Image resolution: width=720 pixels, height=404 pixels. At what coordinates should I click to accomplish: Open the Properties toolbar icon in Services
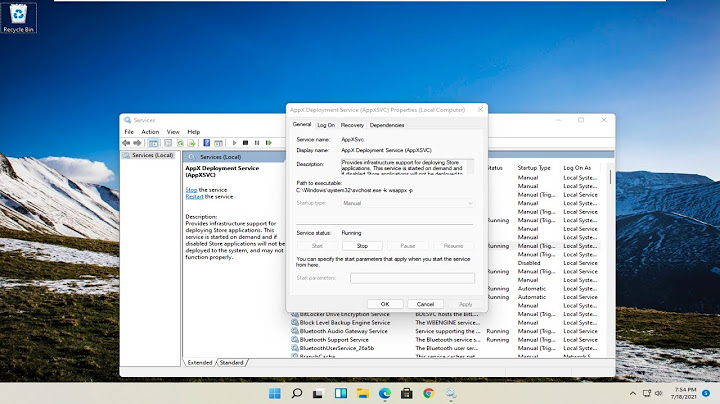pyautogui.click(x=168, y=143)
